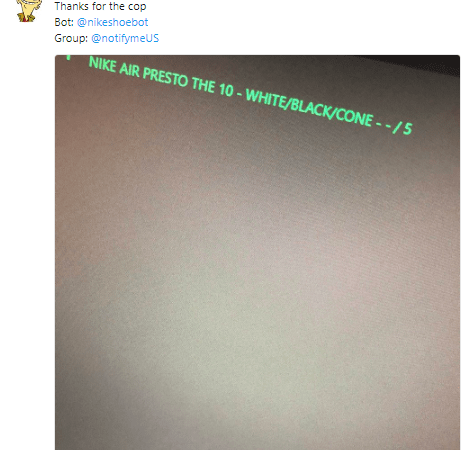Open the @notifymeUS profile link

pyautogui.click(x=125, y=38)
